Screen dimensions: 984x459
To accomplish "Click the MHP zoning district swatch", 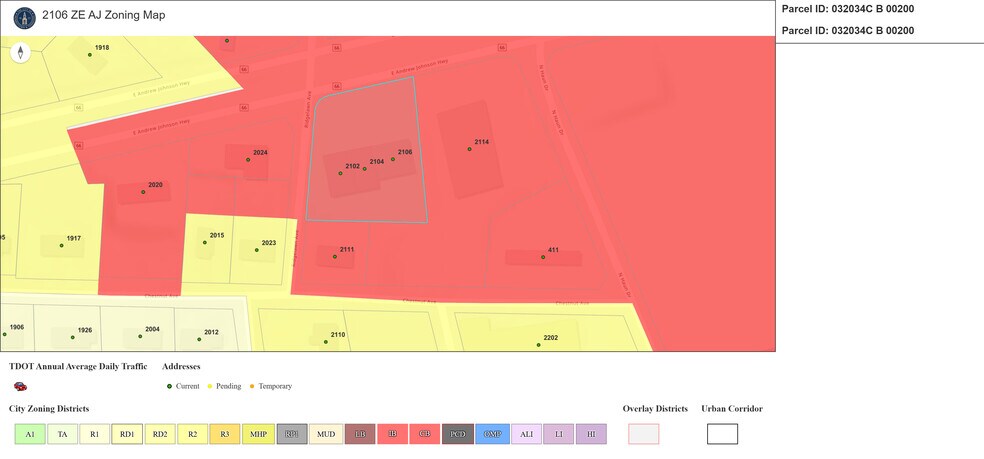I will pos(258,434).
